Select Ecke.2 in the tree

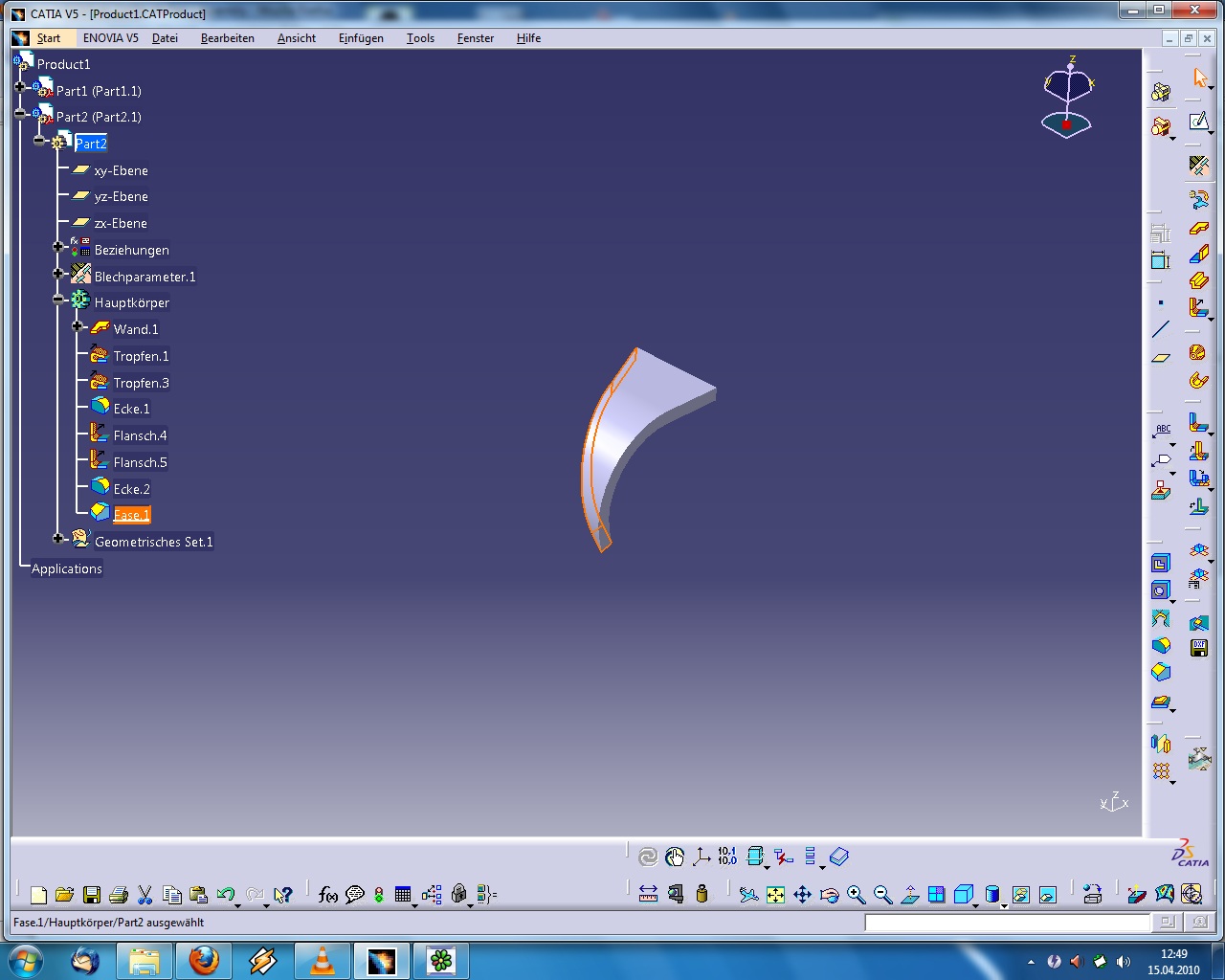point(131,489)
